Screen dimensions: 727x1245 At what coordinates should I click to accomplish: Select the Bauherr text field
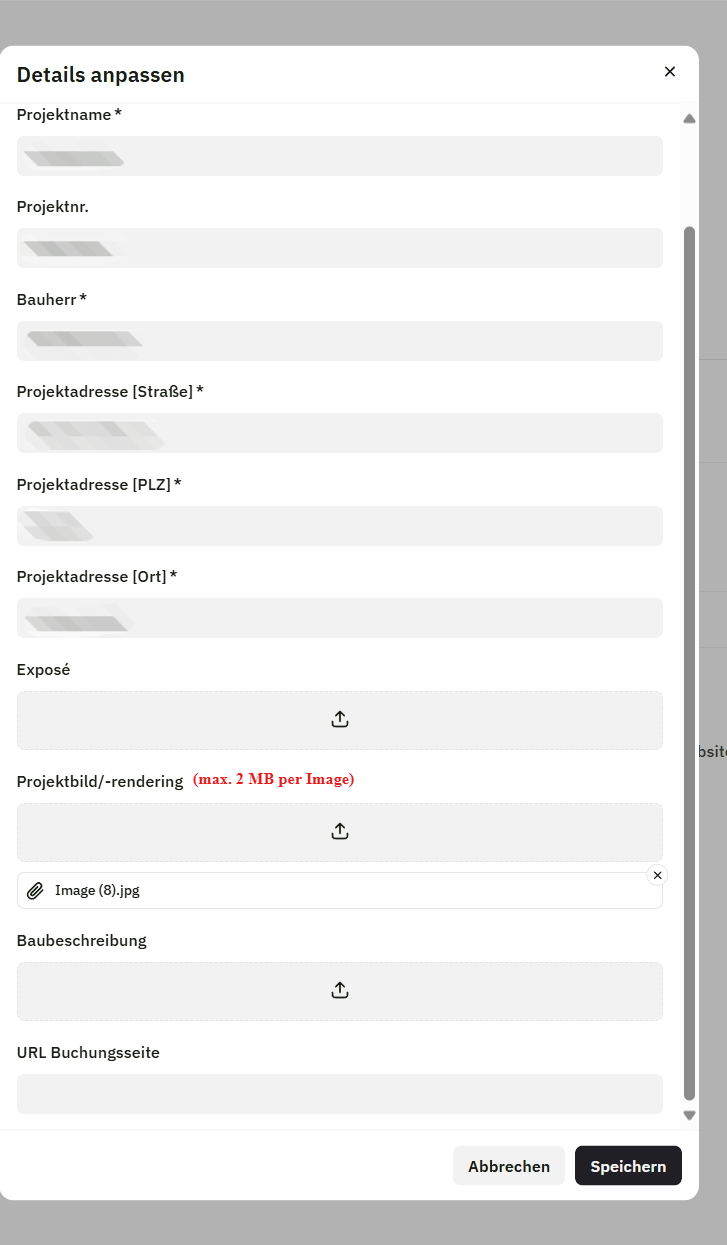[x=340, y=341]
